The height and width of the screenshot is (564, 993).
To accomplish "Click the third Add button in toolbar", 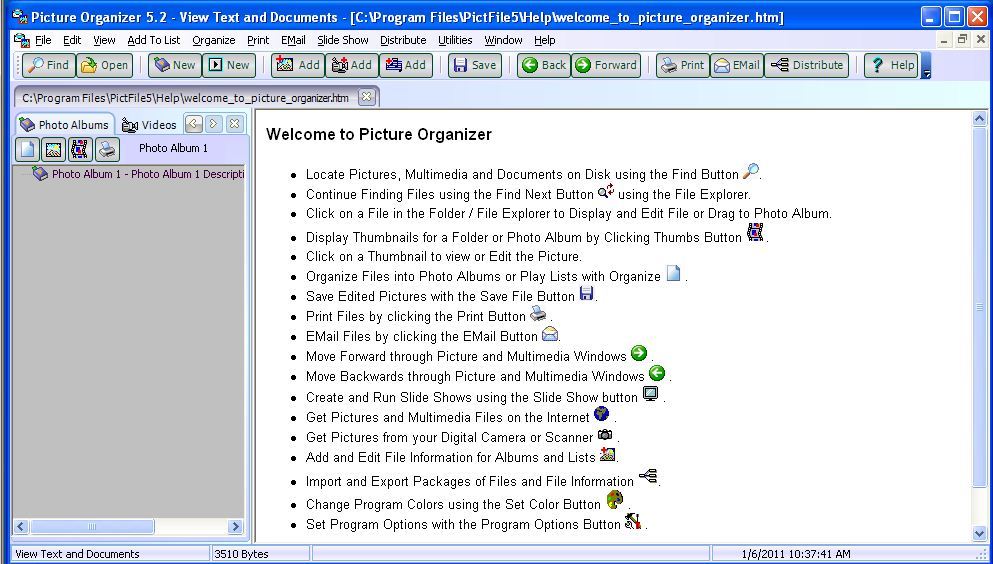I will pos(406,65).
